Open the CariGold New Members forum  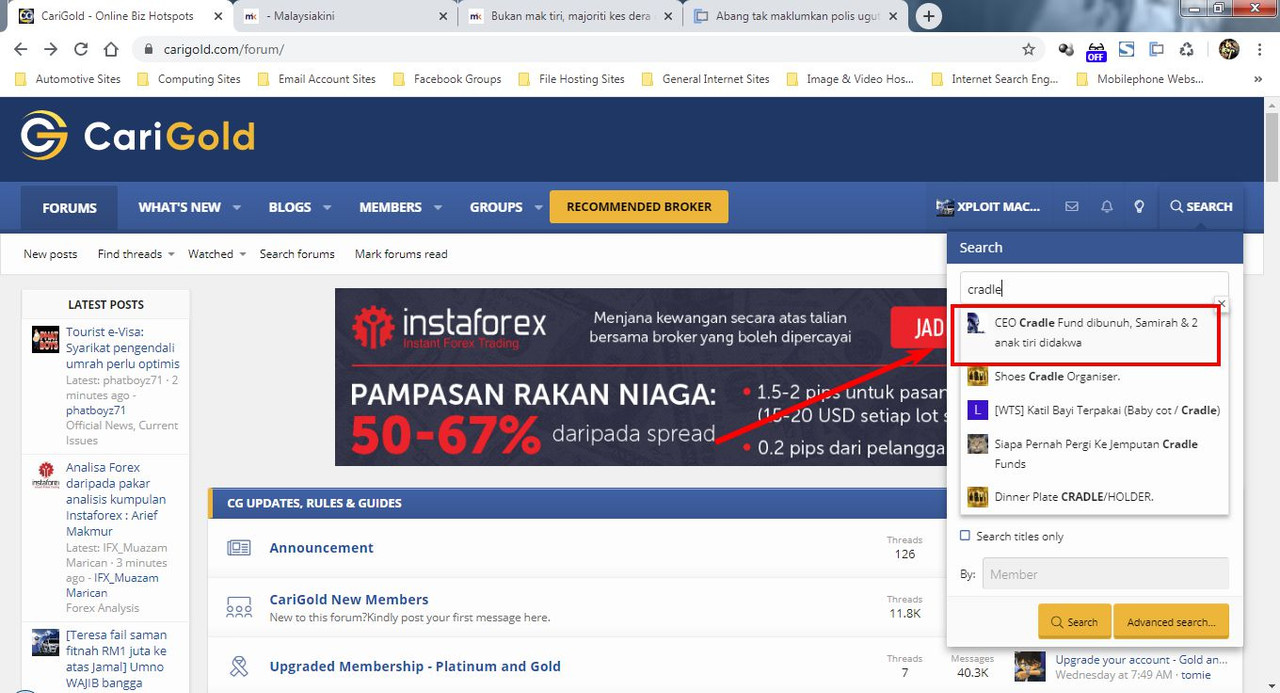pyautogui.click(x=349, y=600)
